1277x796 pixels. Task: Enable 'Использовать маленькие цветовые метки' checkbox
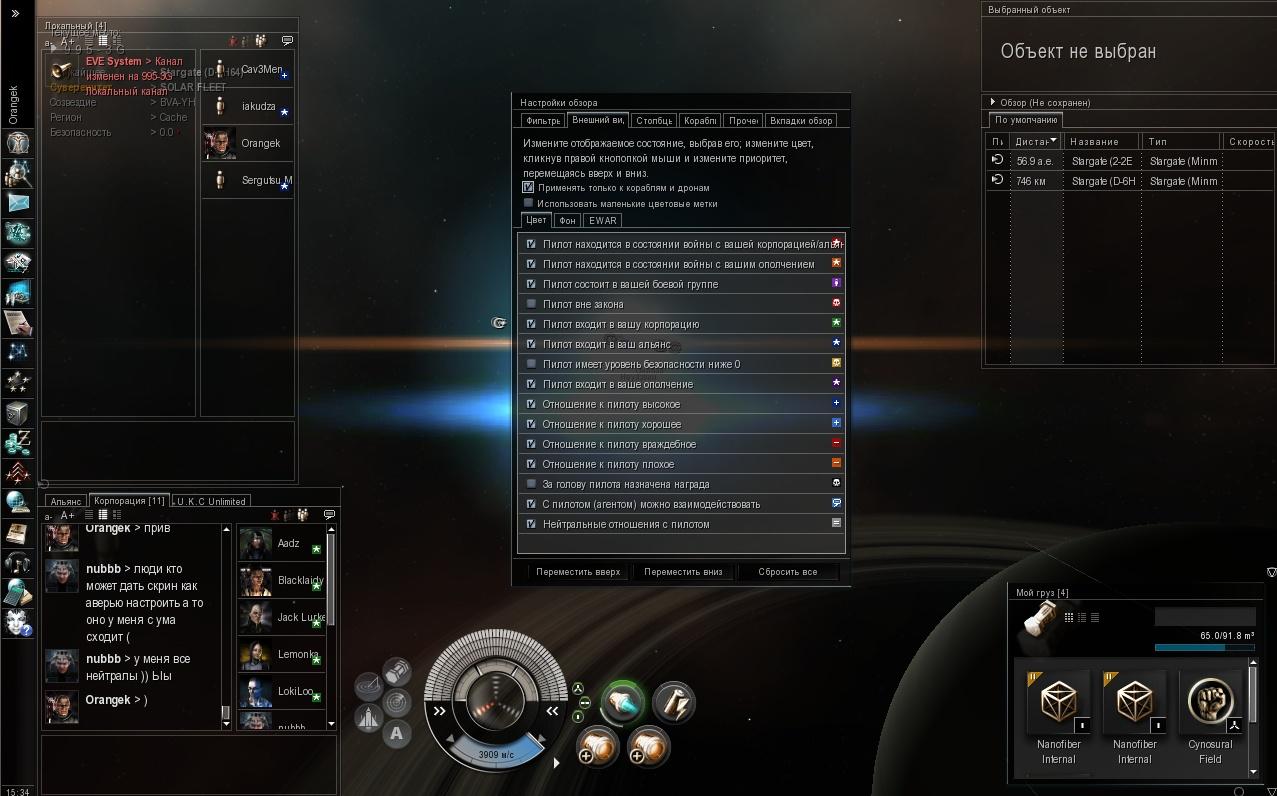coord(528,203)
